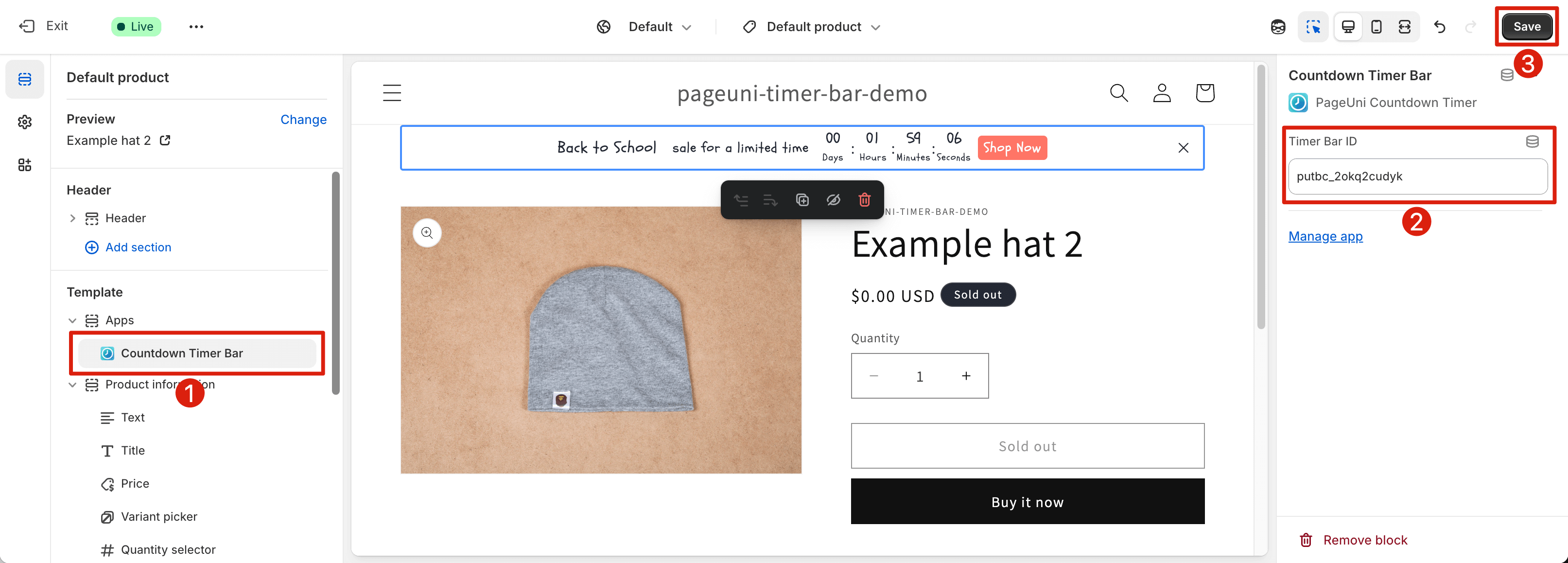Delete the block with red trash icon
Viewport: 1568px width, 563px height.
pyautogui.click(x=864, y=200)
